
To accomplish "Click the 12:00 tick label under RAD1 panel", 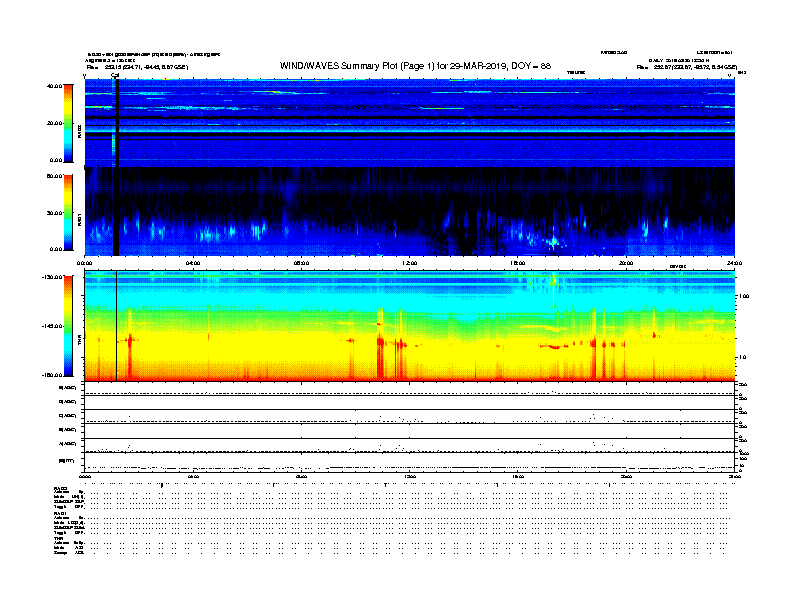I will click(410, 263).
